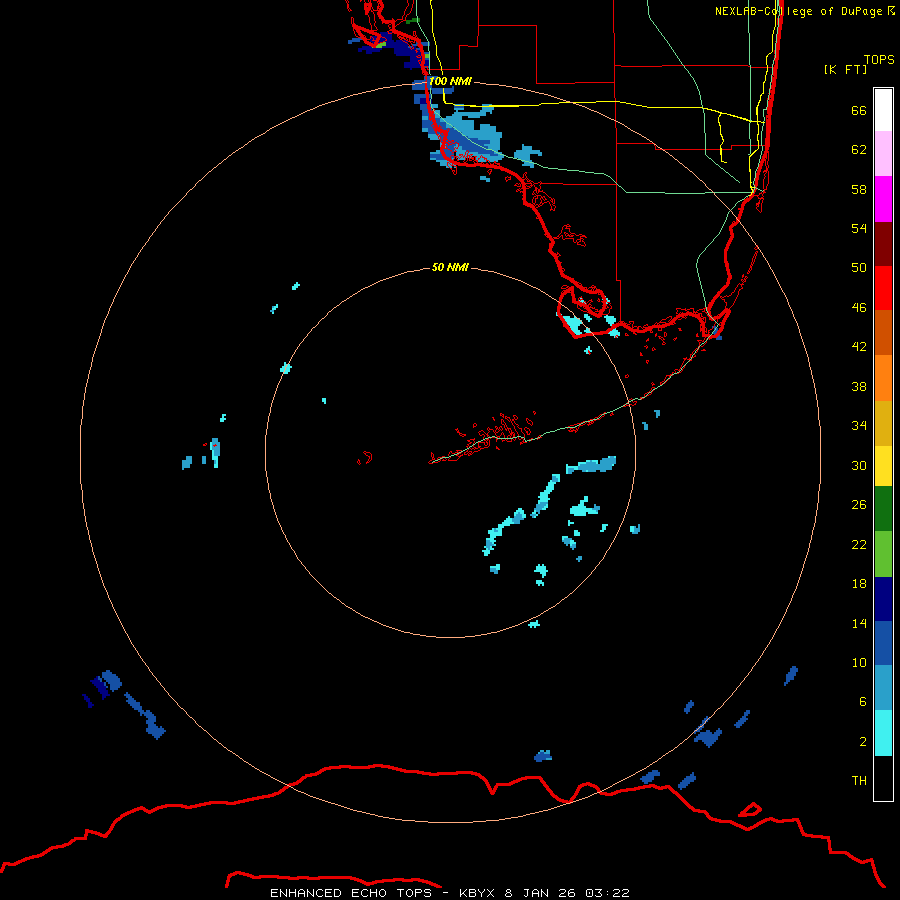
Task: Click the white swatch in the tops legend
Action: pos(883,110)
